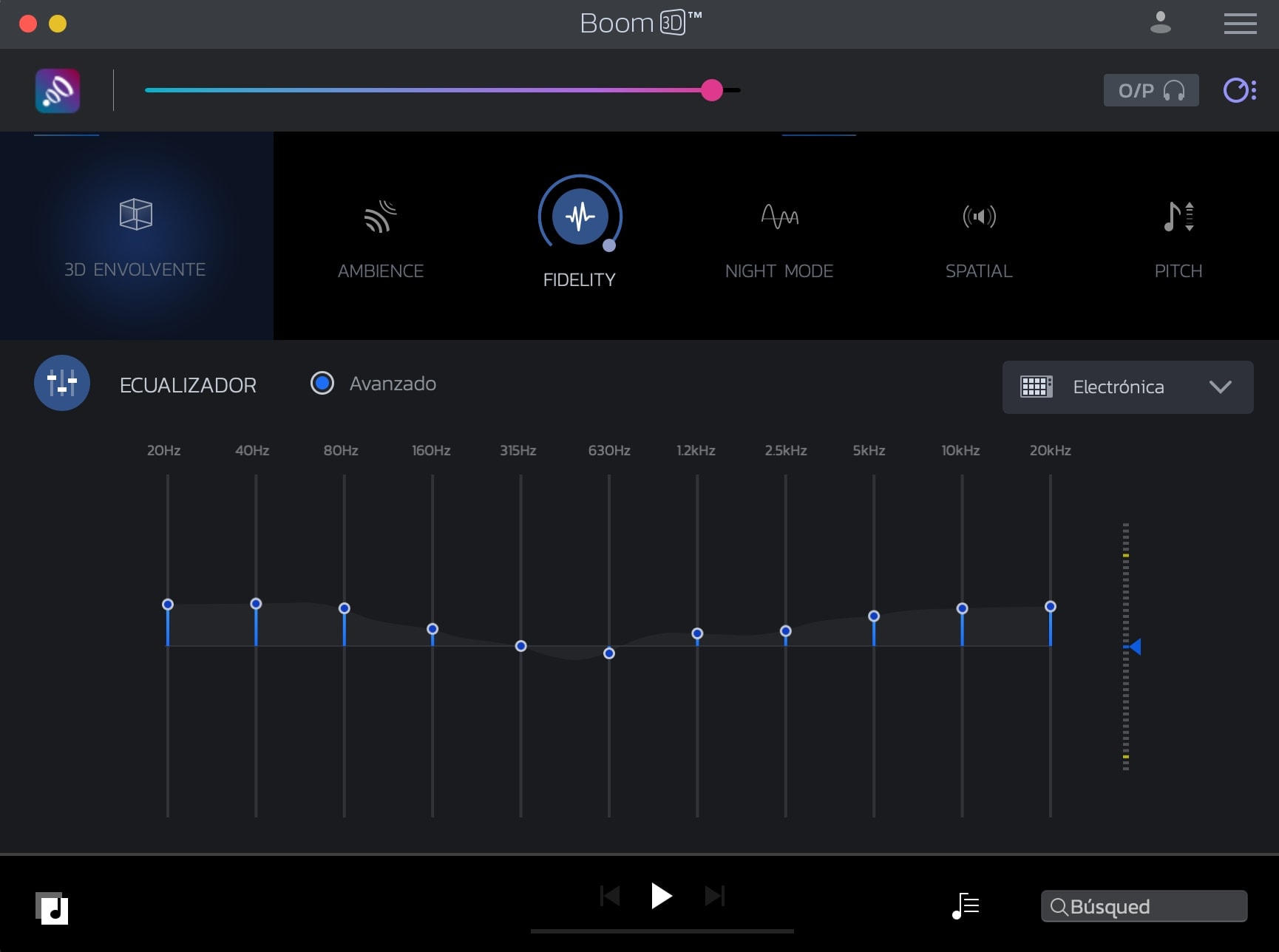1279x952 pixels.
Task: Open the Pitch adjustment effect
Action: coord(1178,237)
